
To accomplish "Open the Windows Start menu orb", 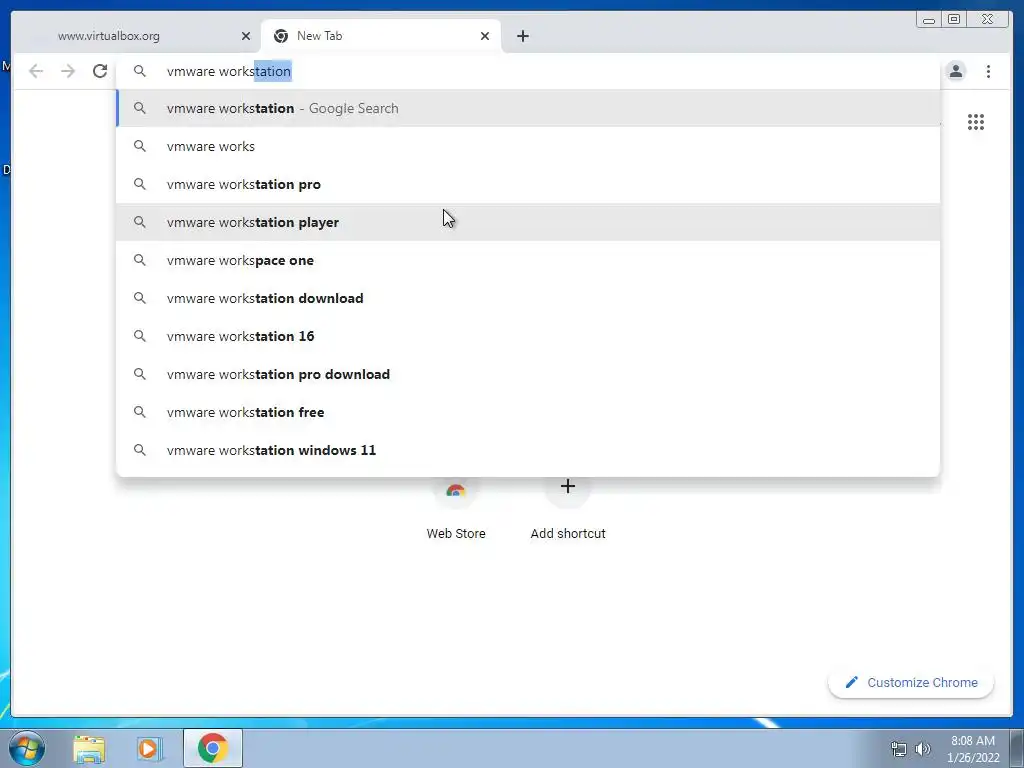I will 27,748.
